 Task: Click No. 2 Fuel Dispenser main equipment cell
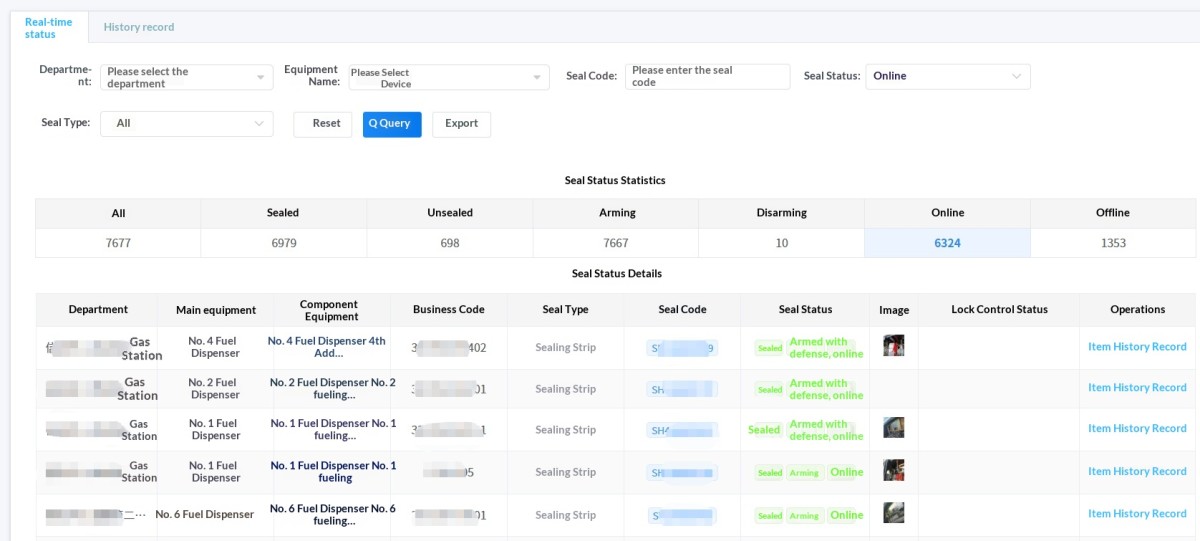click(x=216, y=389)
